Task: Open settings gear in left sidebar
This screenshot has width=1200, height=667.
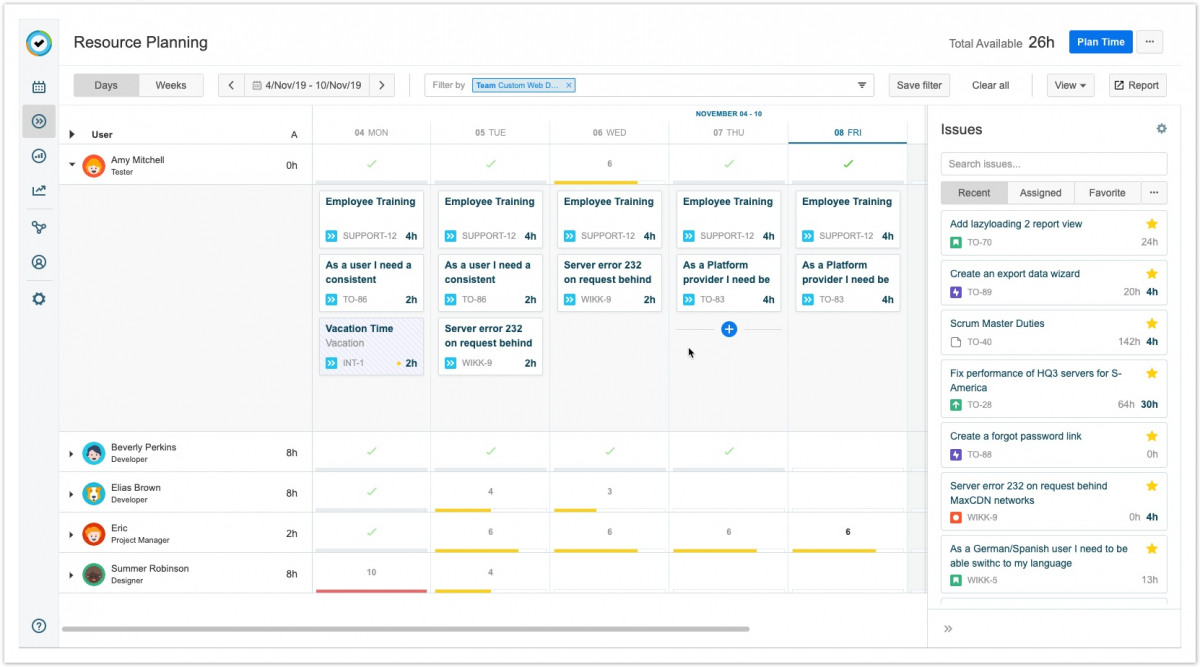Action: click(x=39, y=299)
